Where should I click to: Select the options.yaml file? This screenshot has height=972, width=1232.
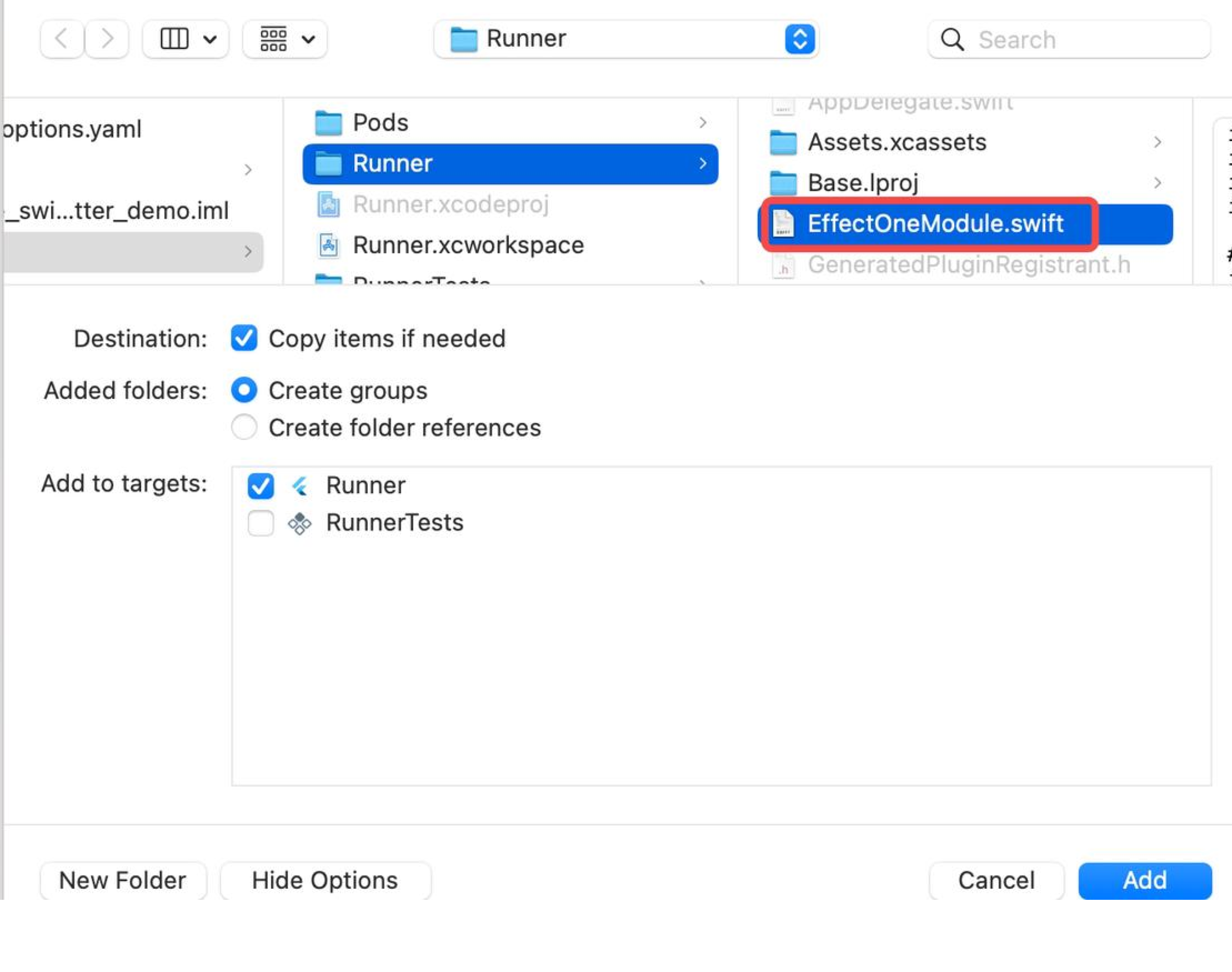click(72, 129)
